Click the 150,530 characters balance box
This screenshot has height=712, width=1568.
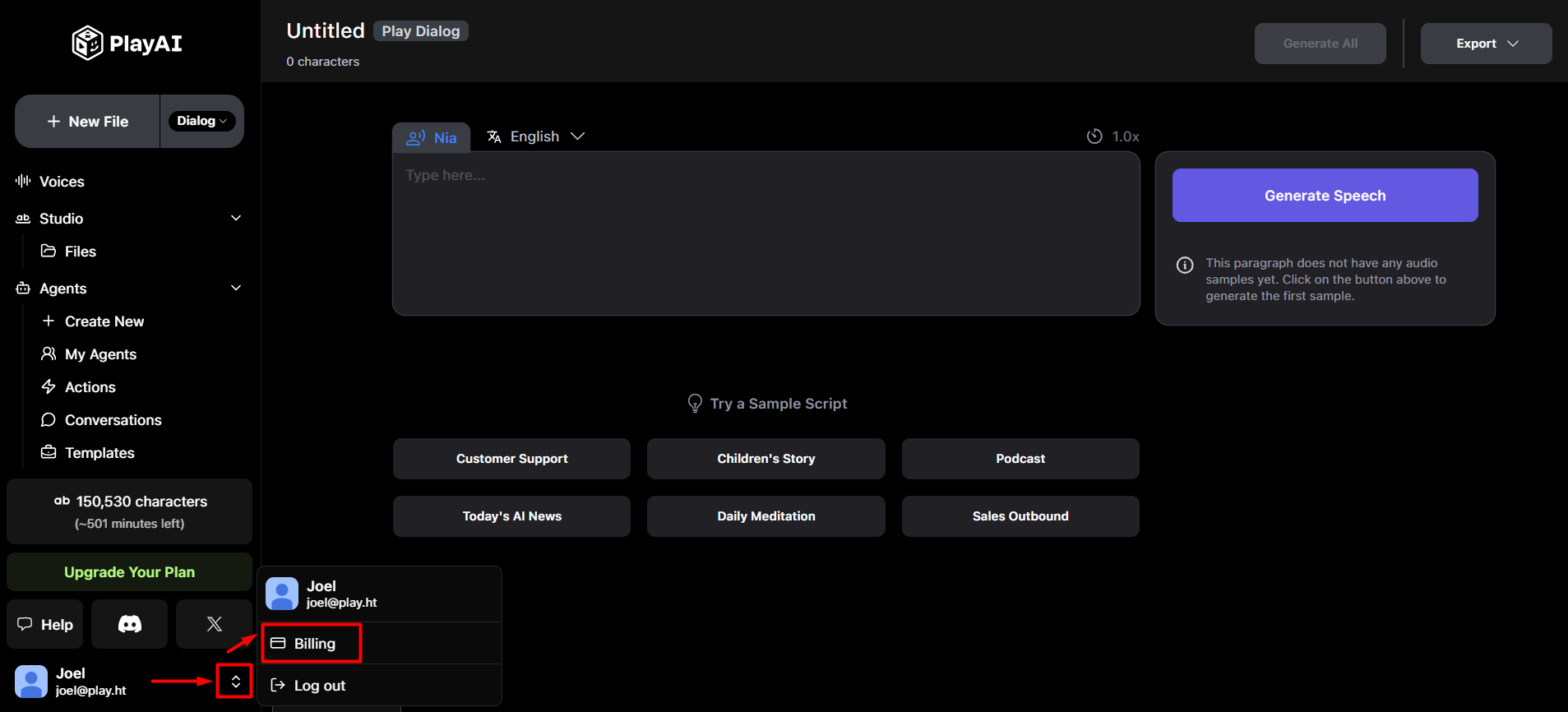coord(129,511)
